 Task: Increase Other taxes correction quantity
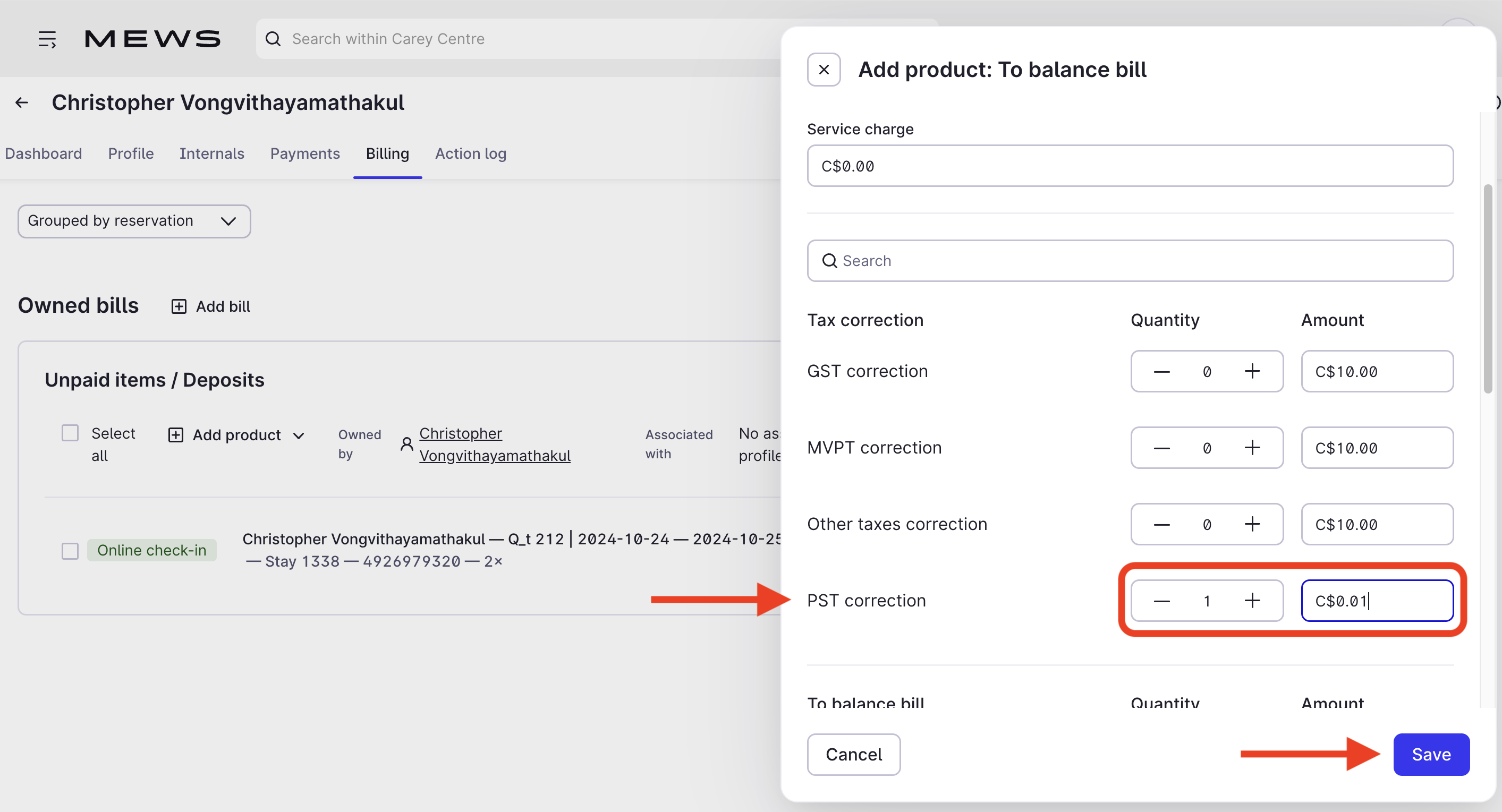(x=1252, y=524)
